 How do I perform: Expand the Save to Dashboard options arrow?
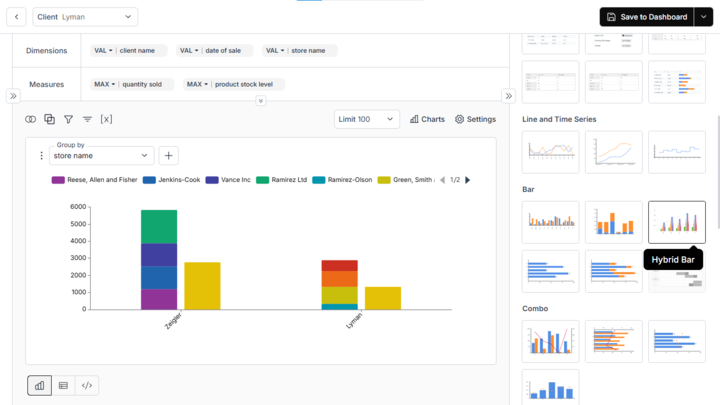tap(703, 17)
